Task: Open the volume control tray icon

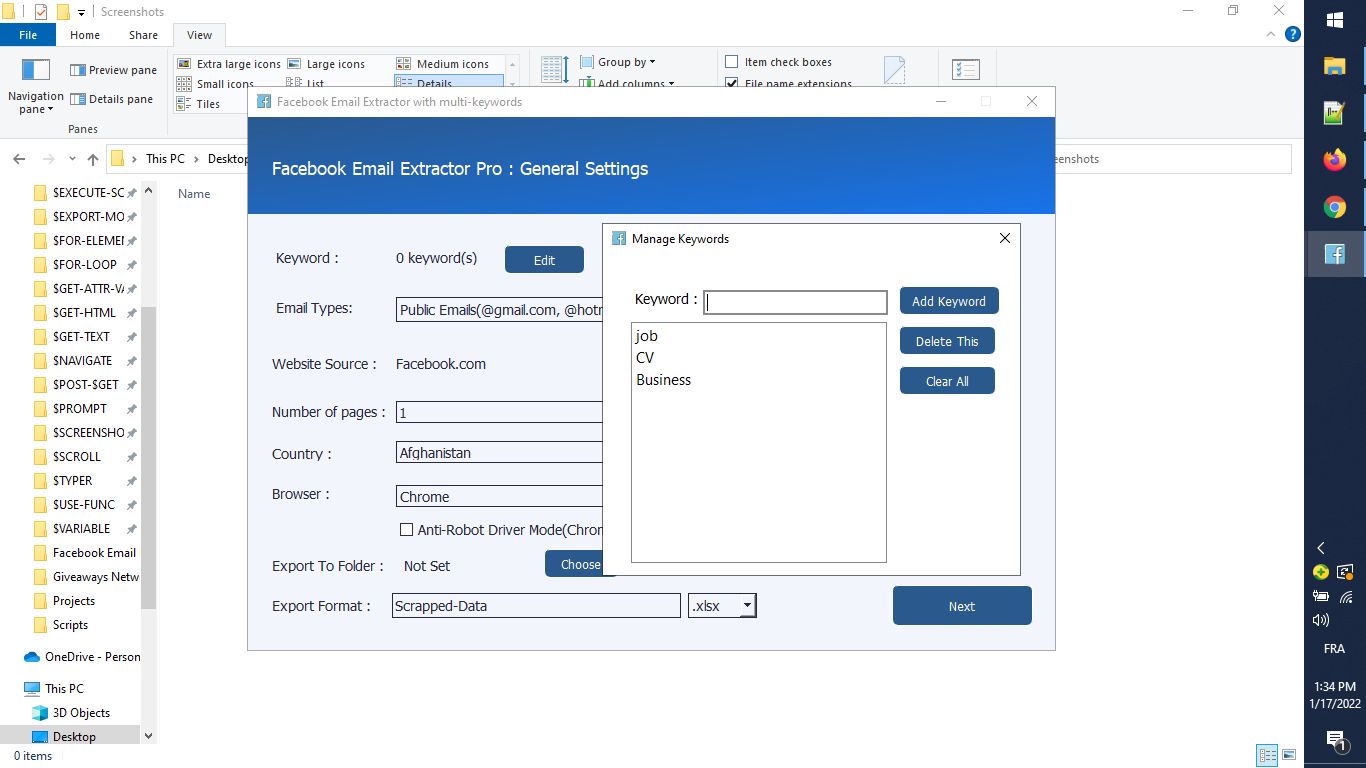Action: click(1321, 620)
